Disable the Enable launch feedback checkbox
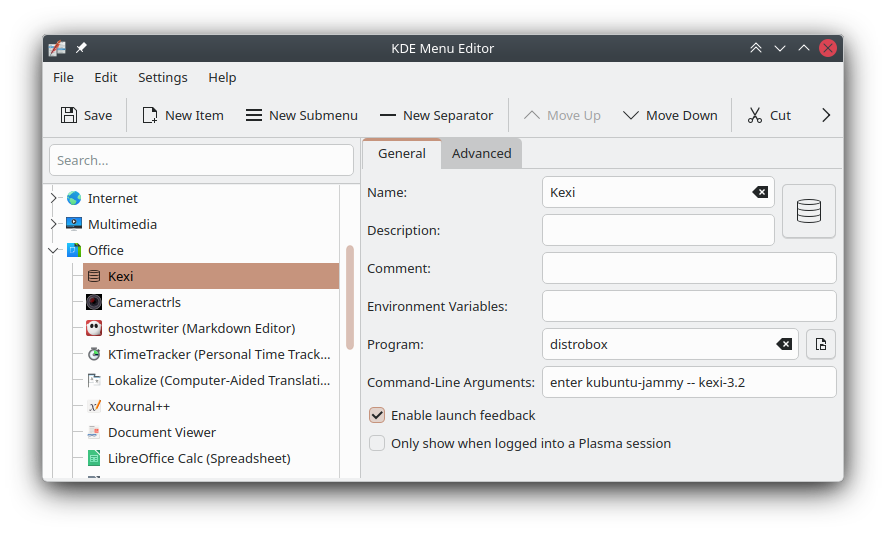Viewport: 887px width, 533px height. [377, 415]
